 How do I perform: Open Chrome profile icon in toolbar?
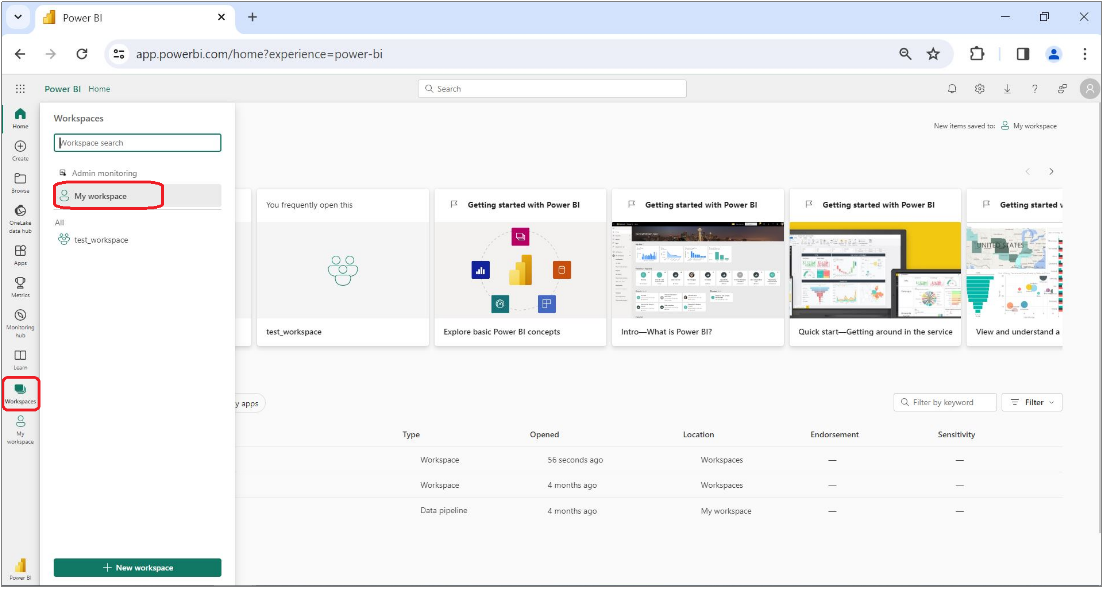[x=1054, y=54]
